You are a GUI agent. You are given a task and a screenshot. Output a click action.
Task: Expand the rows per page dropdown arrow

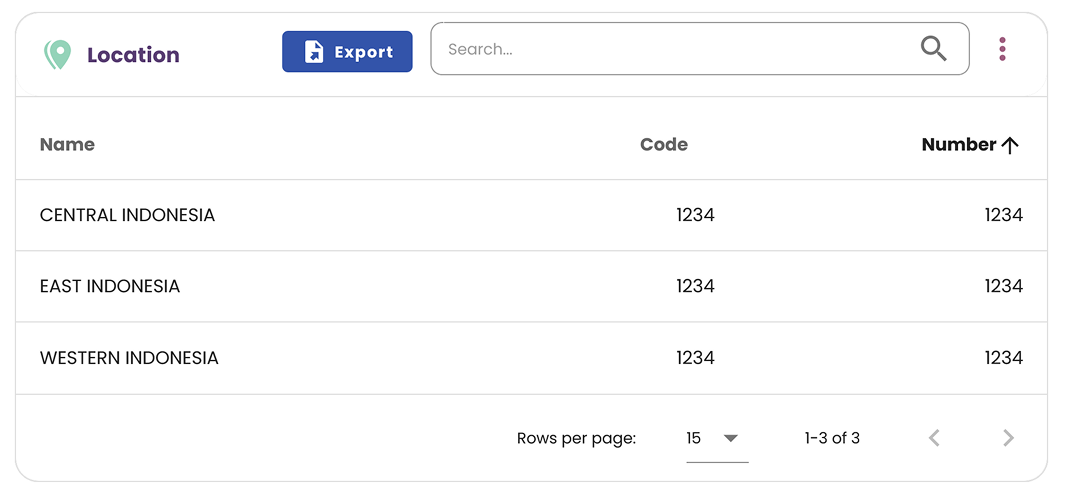(730, 438)
